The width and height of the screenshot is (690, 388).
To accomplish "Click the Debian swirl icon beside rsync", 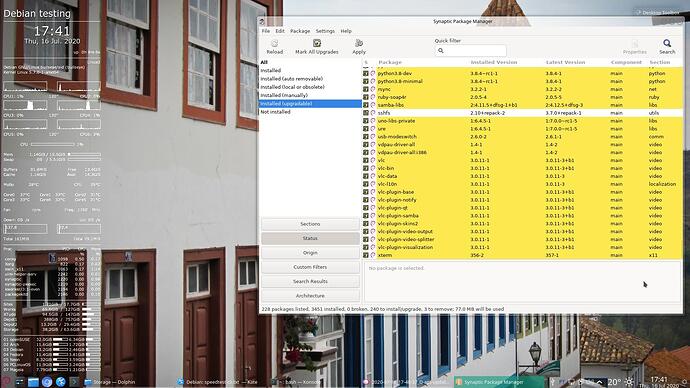I will 373,89.
